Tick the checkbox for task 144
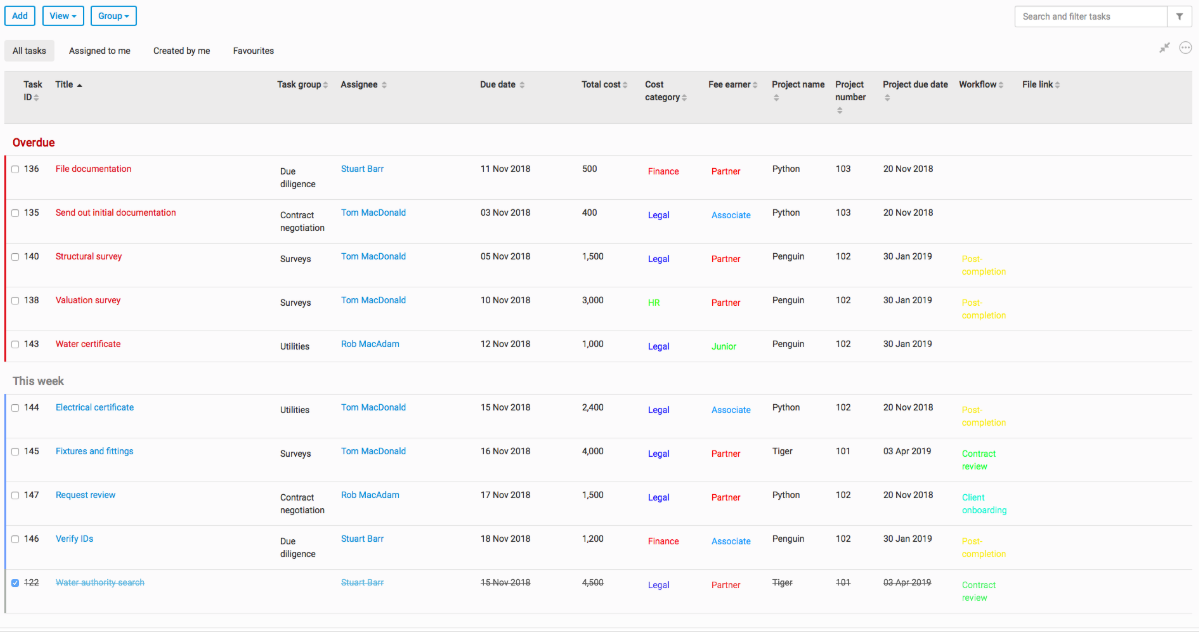The image size is (1199, 633). click(x=15, y=408)
